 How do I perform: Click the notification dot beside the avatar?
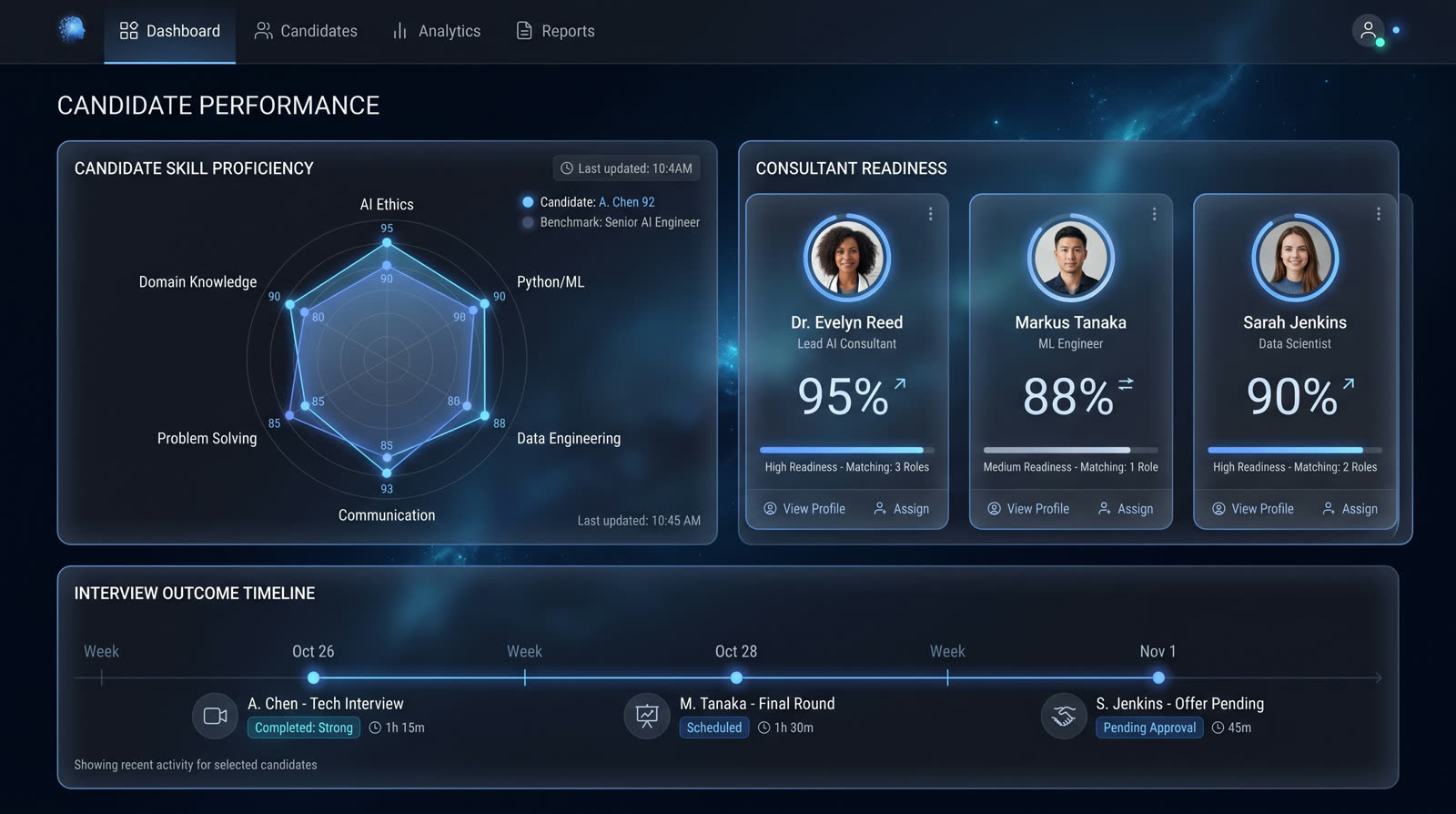click(x=1396, y=30)
